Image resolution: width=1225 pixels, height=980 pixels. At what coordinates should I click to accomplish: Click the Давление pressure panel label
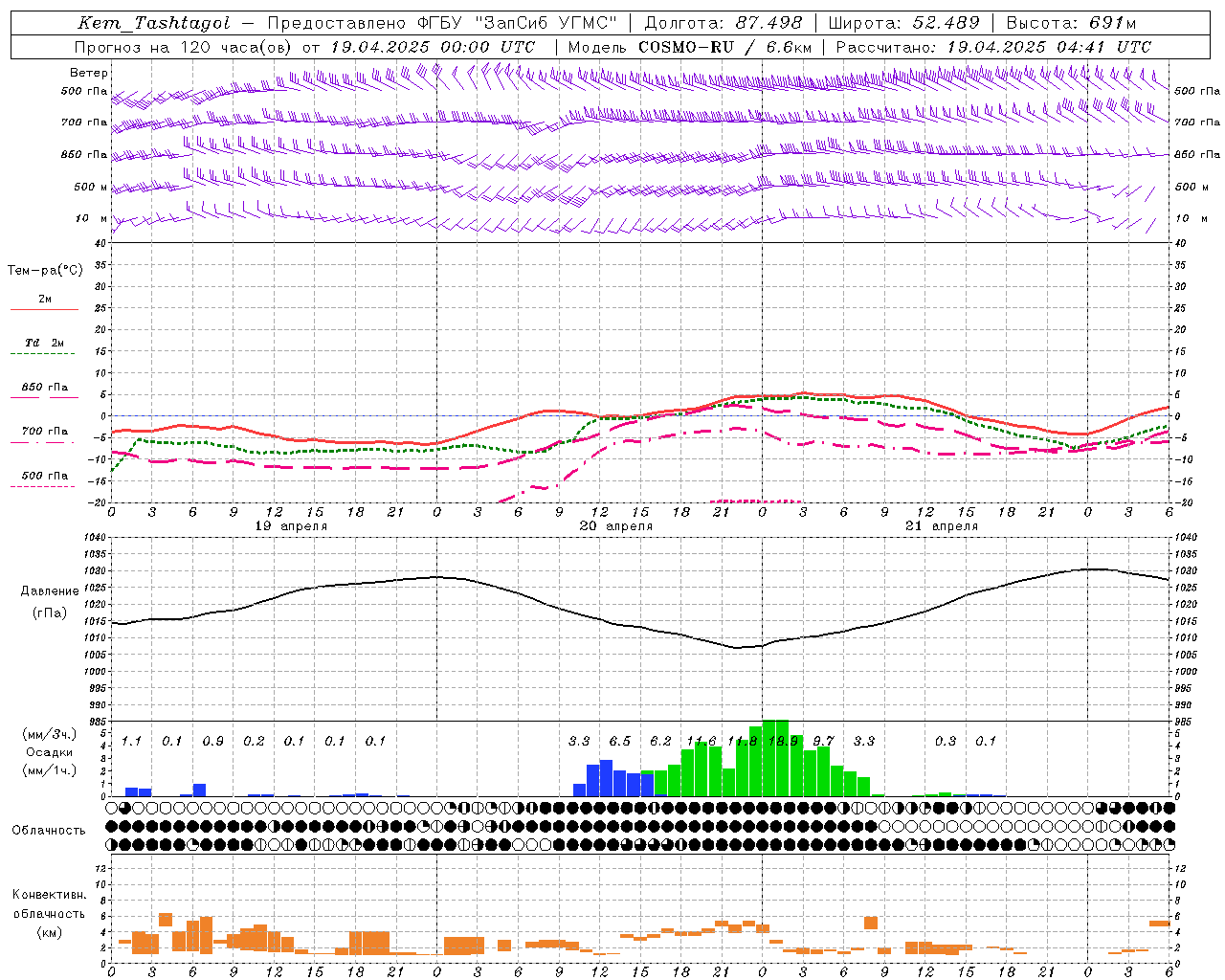[50, 591]
